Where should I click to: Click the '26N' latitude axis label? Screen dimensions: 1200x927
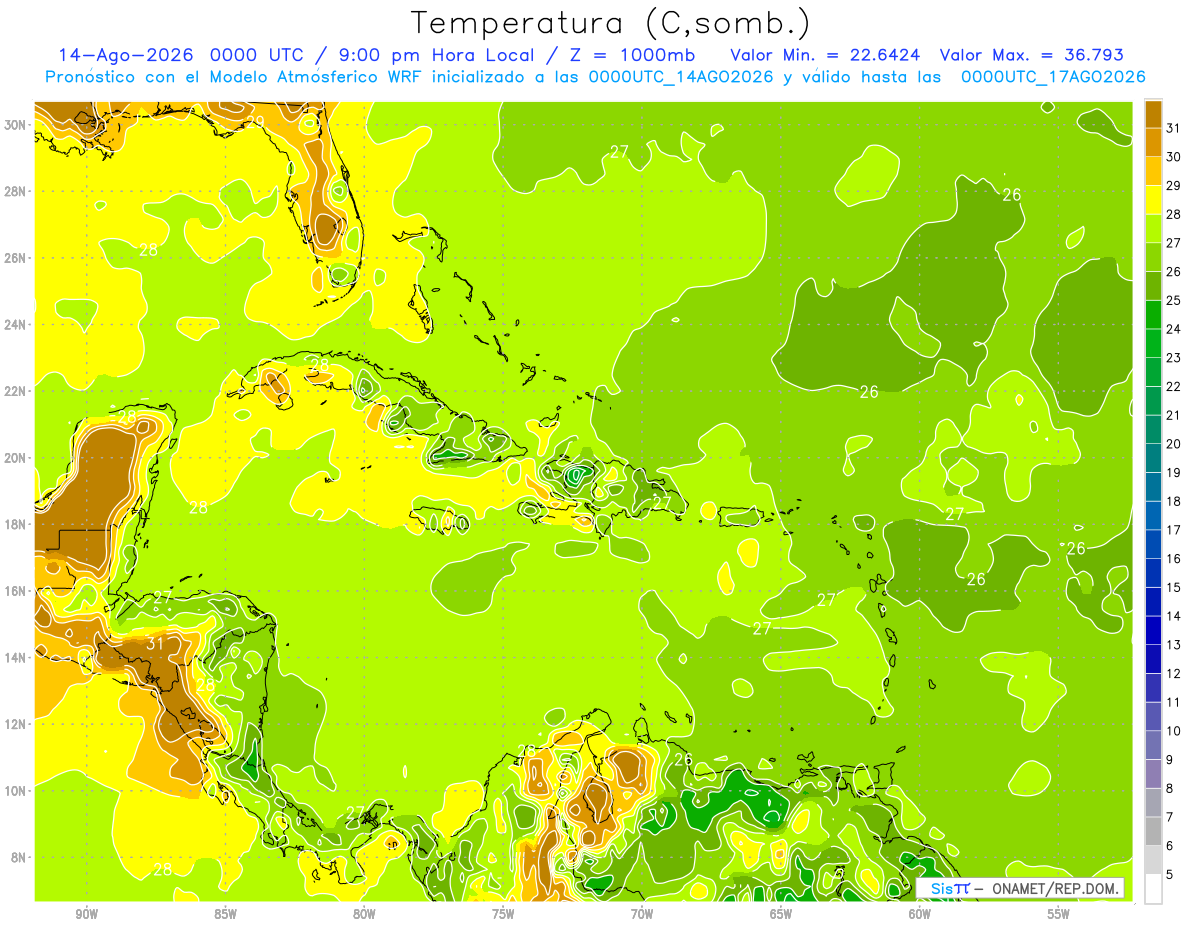(15, 258)
